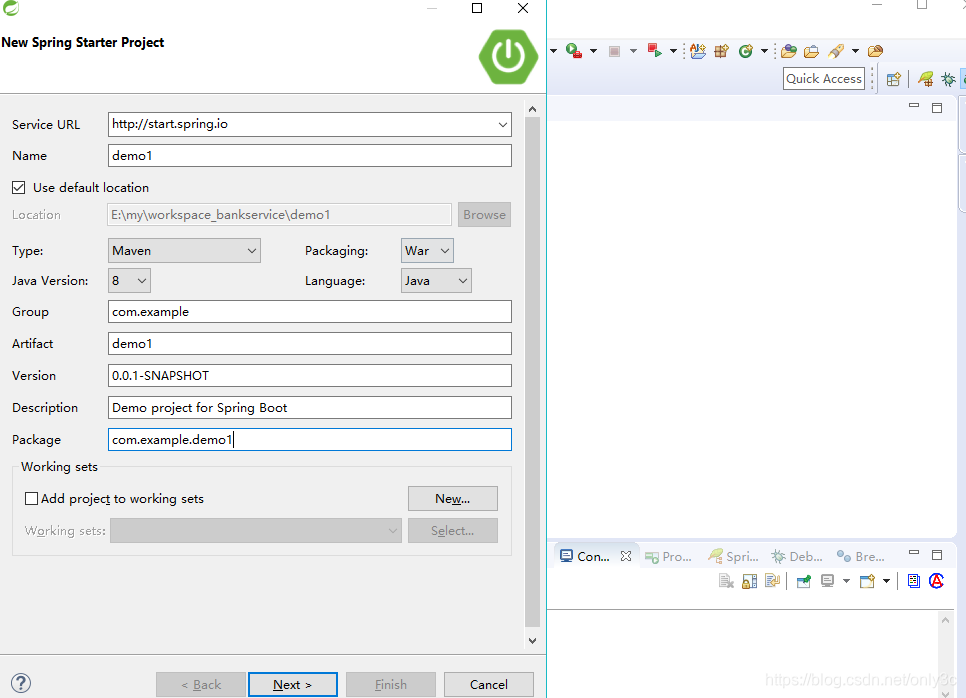This screenshot has width=966, height=698.
Task: Open the Search icon dropdown arrow
Action: [x=855, y=51]
